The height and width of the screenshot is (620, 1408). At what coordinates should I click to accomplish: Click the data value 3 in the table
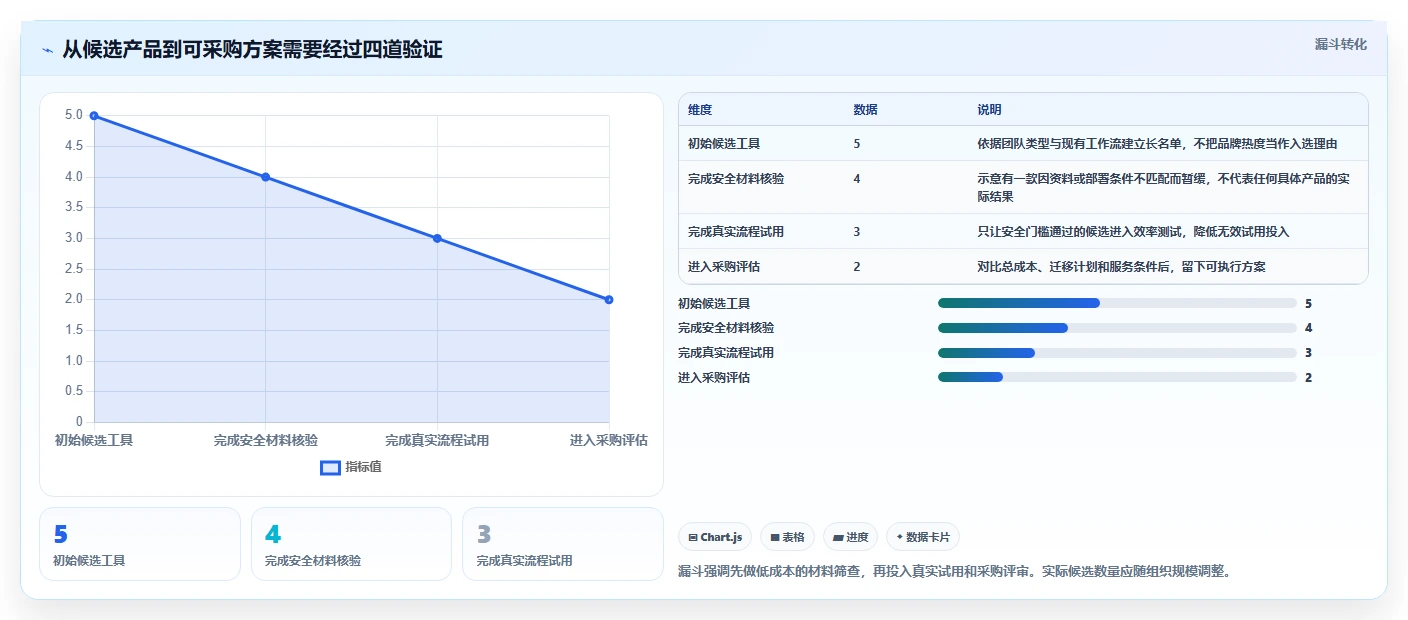(857, 231)
